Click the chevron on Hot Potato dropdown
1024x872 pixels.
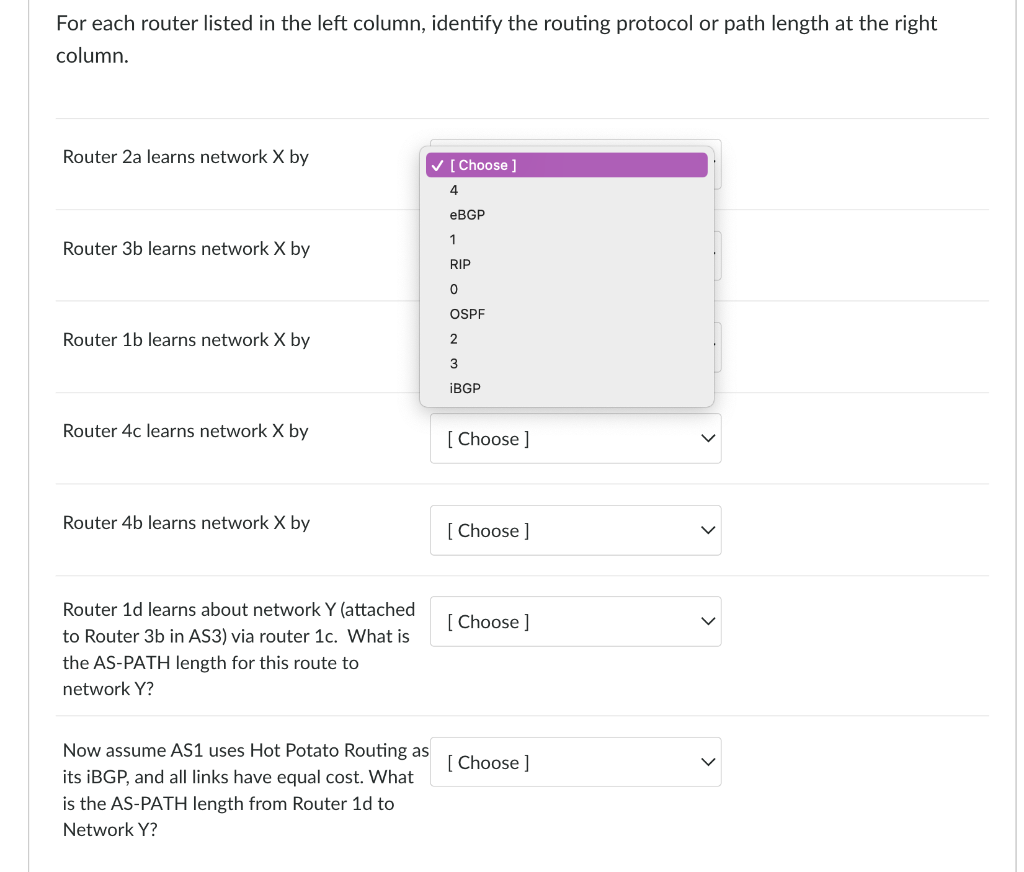(x=708, y=762)
